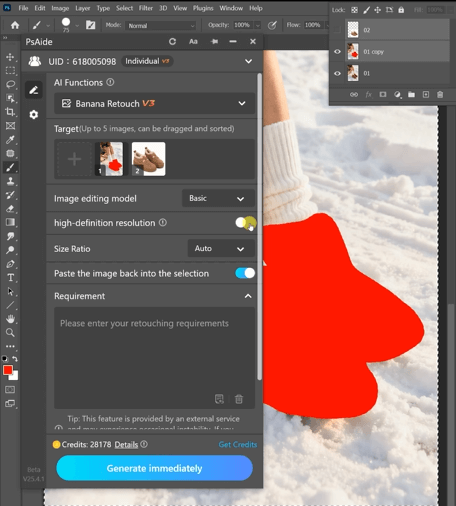Select the Clone Stamp tool
Screen dimensions: 456x506
(x=10, y=181)
